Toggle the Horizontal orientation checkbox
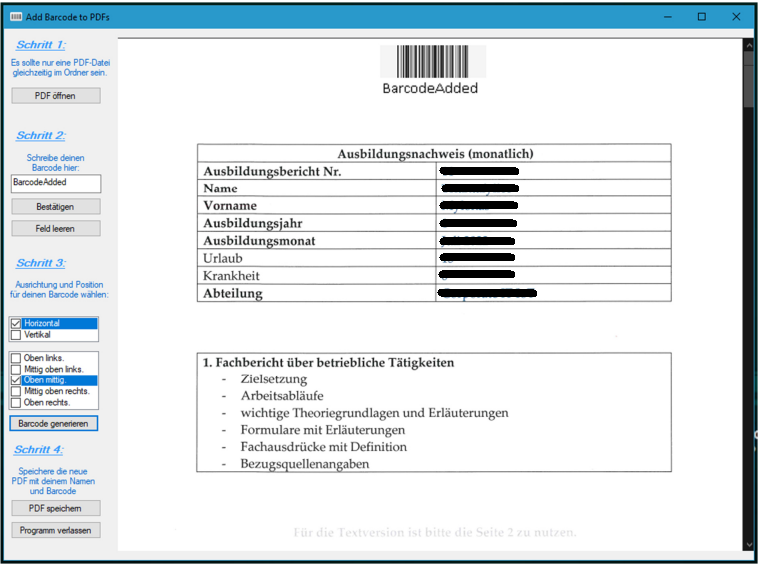759x565 pixels. 16,323
